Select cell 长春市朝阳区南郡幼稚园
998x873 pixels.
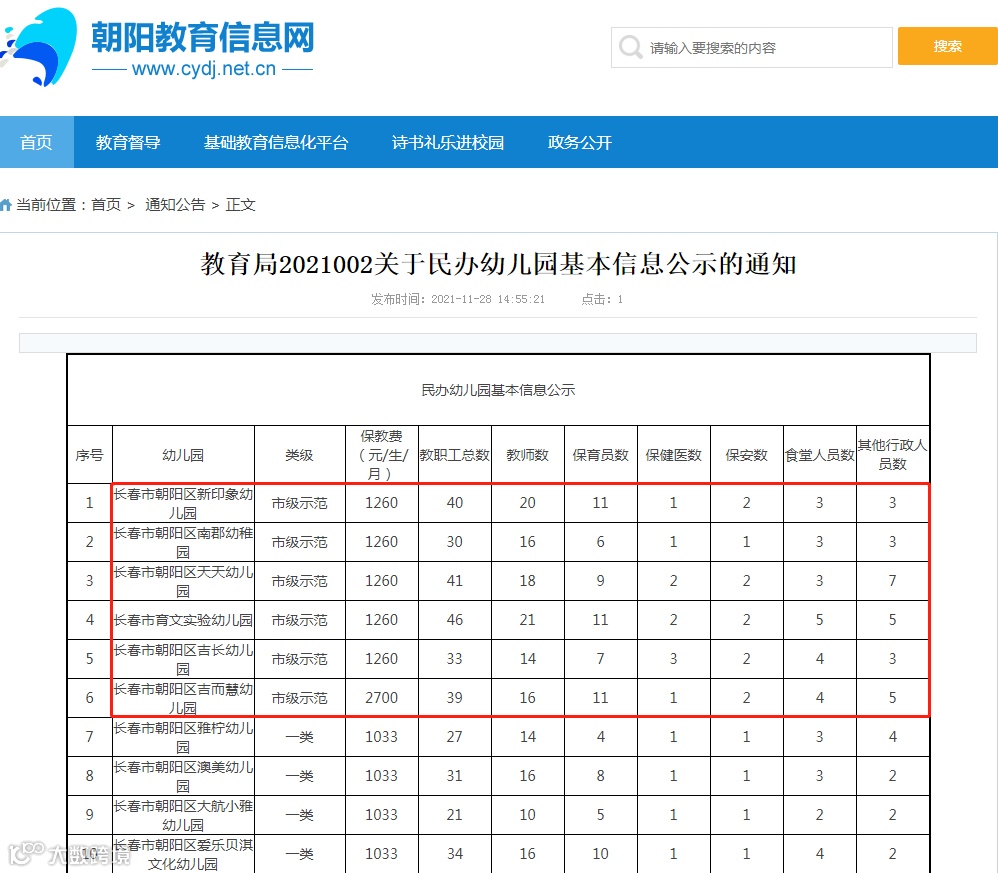point(183,542)
